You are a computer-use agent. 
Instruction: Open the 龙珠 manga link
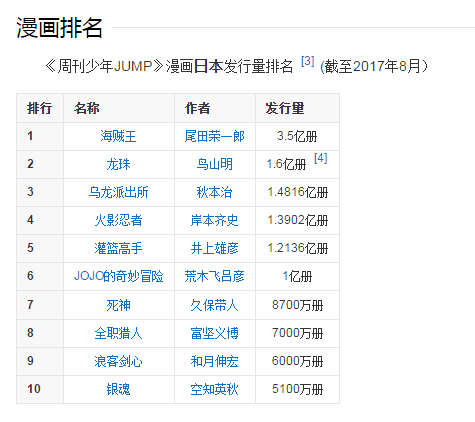pos(118,164)
